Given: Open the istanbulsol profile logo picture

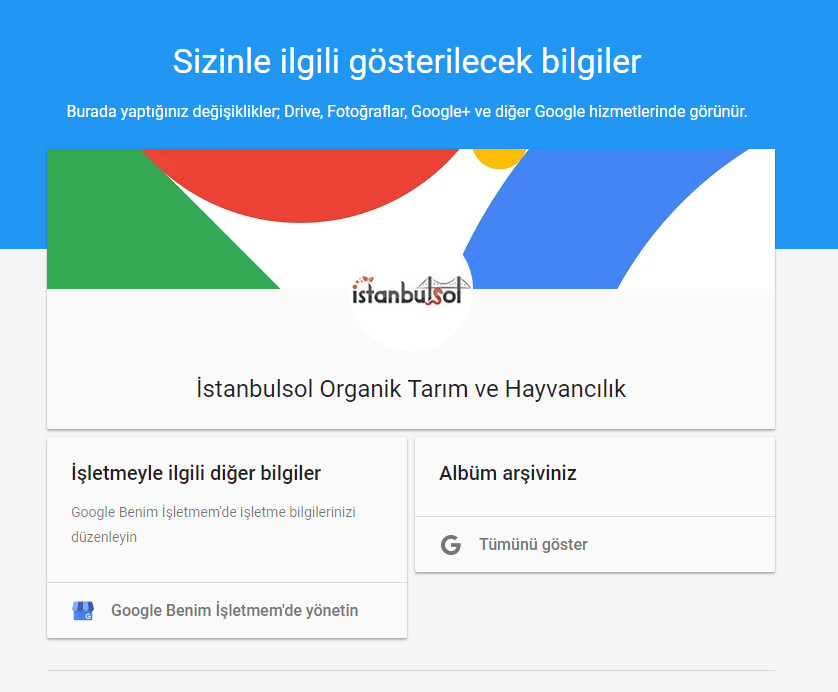Looking at the screenshot, I should click(411, 291).
